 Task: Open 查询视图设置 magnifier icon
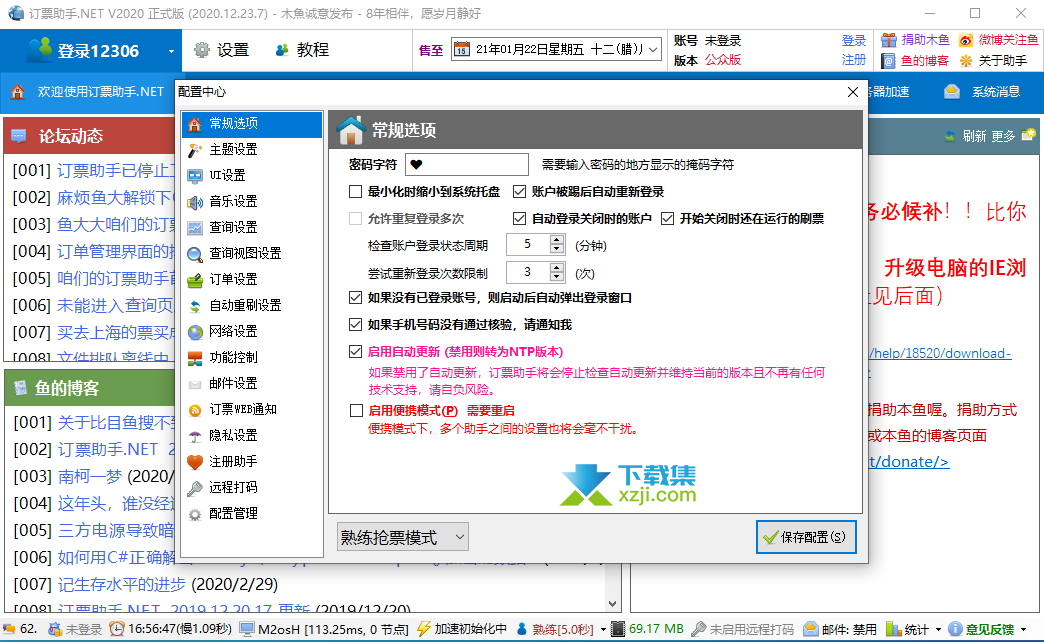tap(194, 254)
